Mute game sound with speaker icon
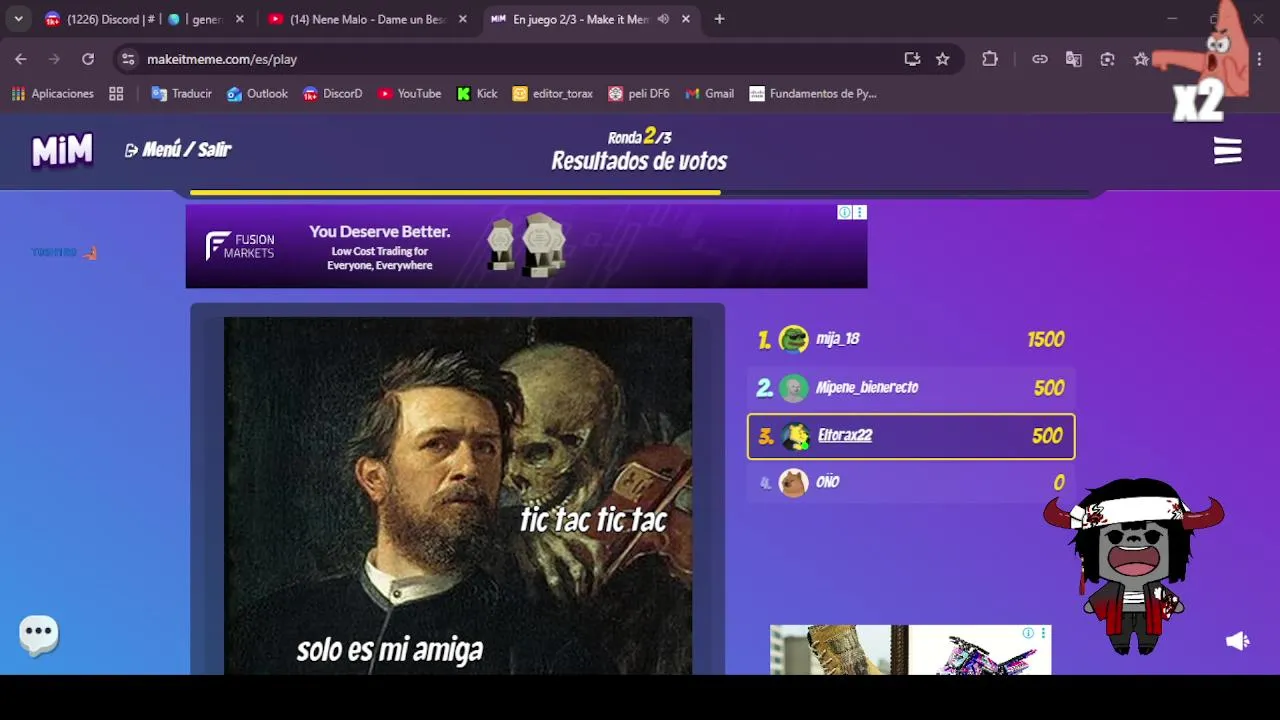The image size is (1280, 720). click(1238, 641)
